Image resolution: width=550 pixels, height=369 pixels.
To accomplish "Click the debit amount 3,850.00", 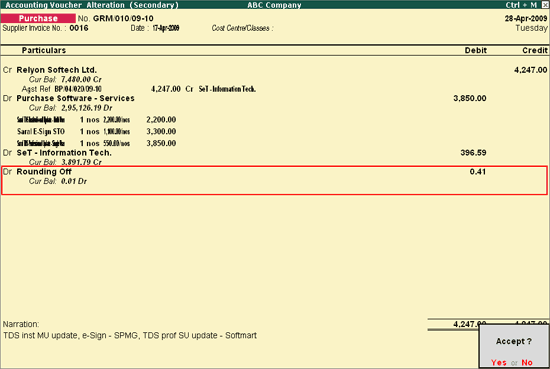I will pyautogui.click(x=470, y=98).
